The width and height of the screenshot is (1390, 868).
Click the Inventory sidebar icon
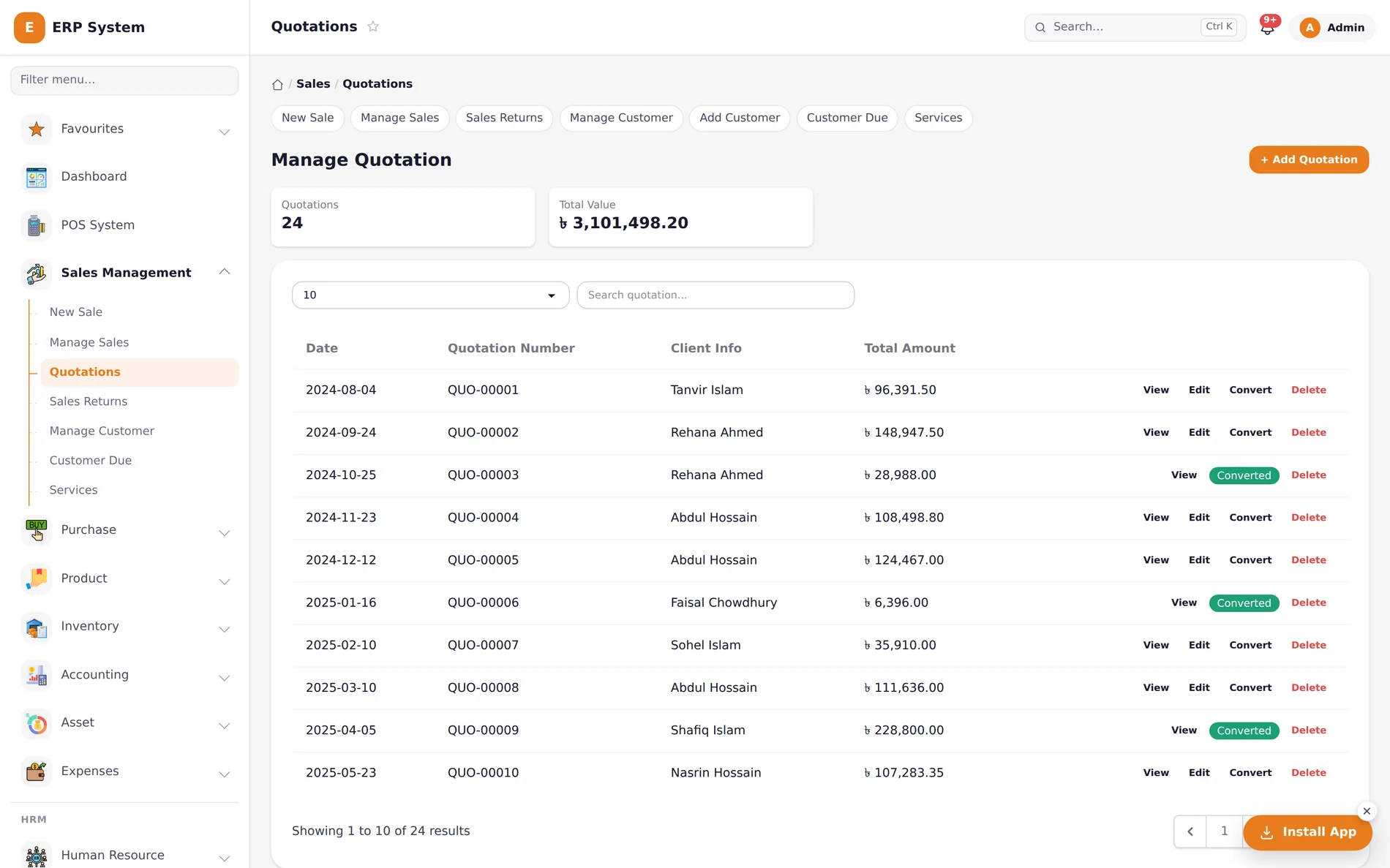tap(37, 627)
